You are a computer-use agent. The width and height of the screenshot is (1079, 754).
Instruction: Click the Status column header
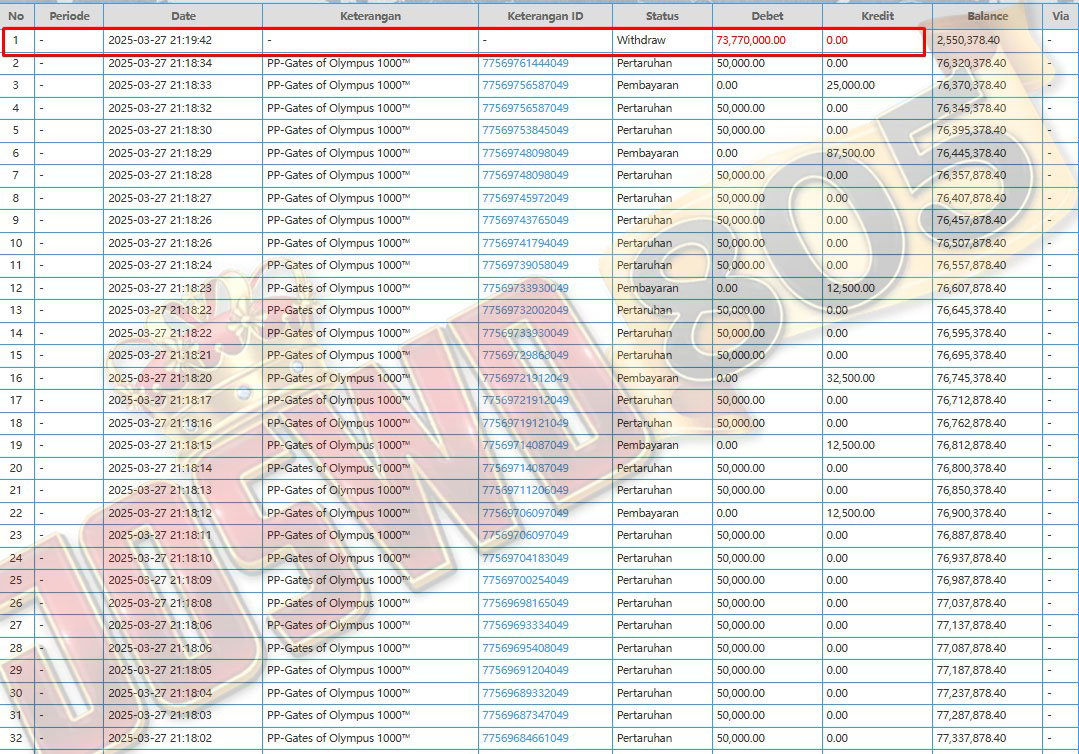click(662, 16)
